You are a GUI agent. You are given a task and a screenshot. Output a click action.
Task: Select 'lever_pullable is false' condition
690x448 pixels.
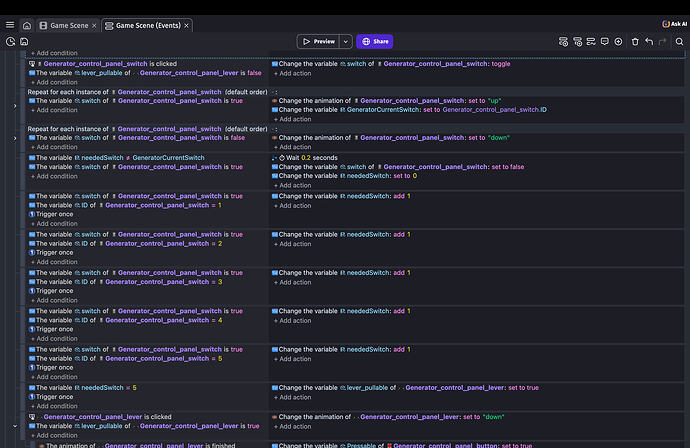click(x=145, y=73)
